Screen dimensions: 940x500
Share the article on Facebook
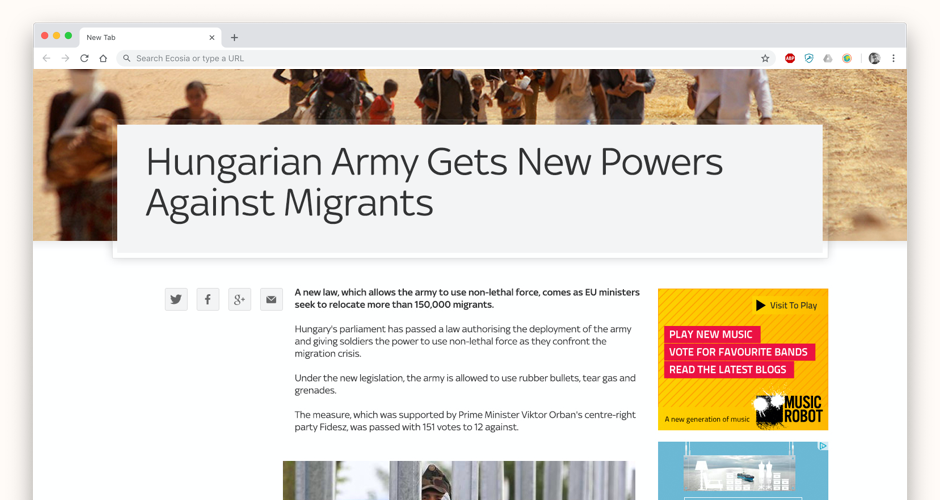coord(207,299)
